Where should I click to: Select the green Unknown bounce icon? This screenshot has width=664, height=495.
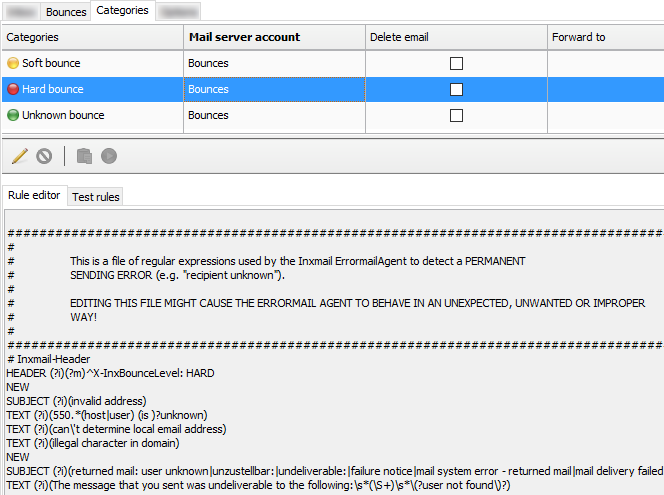click(13, 115)
